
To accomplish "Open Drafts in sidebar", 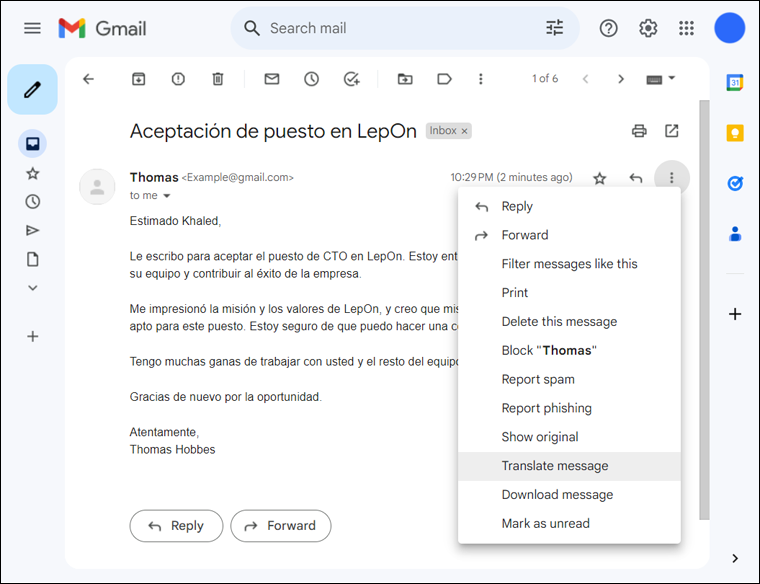I will pos(32,259).
